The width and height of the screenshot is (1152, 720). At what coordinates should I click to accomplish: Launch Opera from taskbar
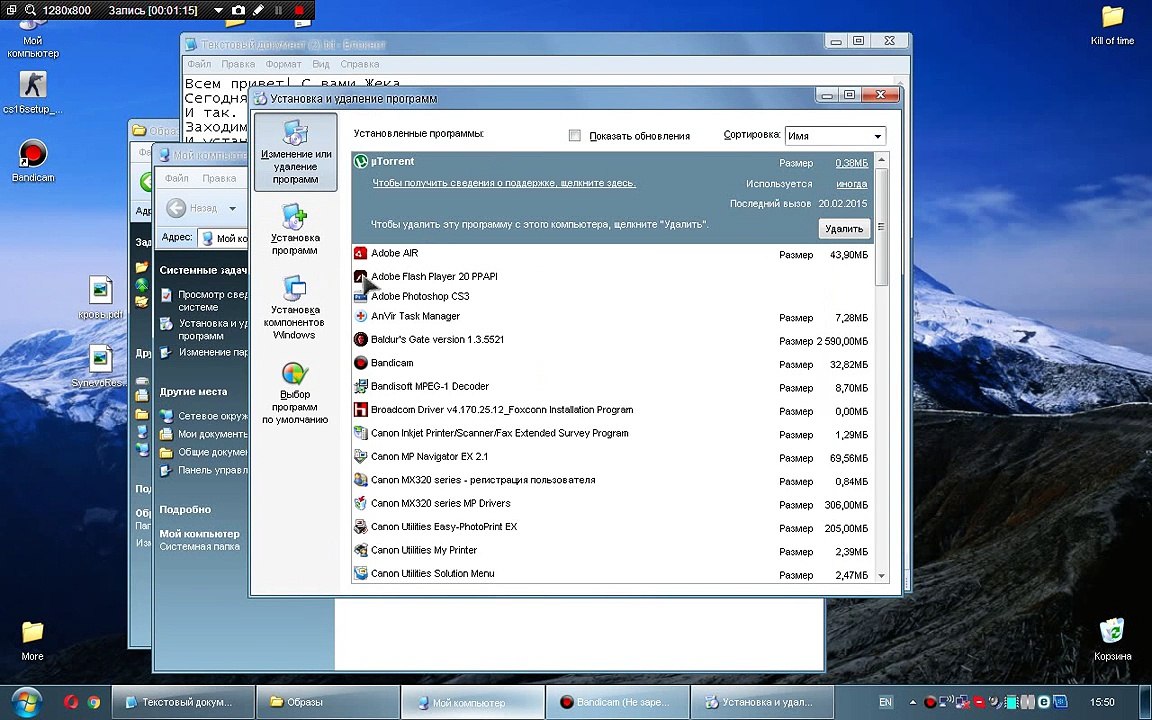[71, 702]
